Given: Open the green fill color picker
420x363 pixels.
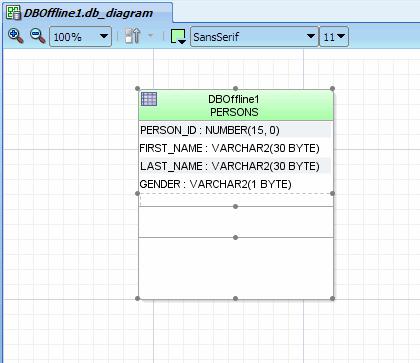Looking at the screenshot, I should pos(178,36).
